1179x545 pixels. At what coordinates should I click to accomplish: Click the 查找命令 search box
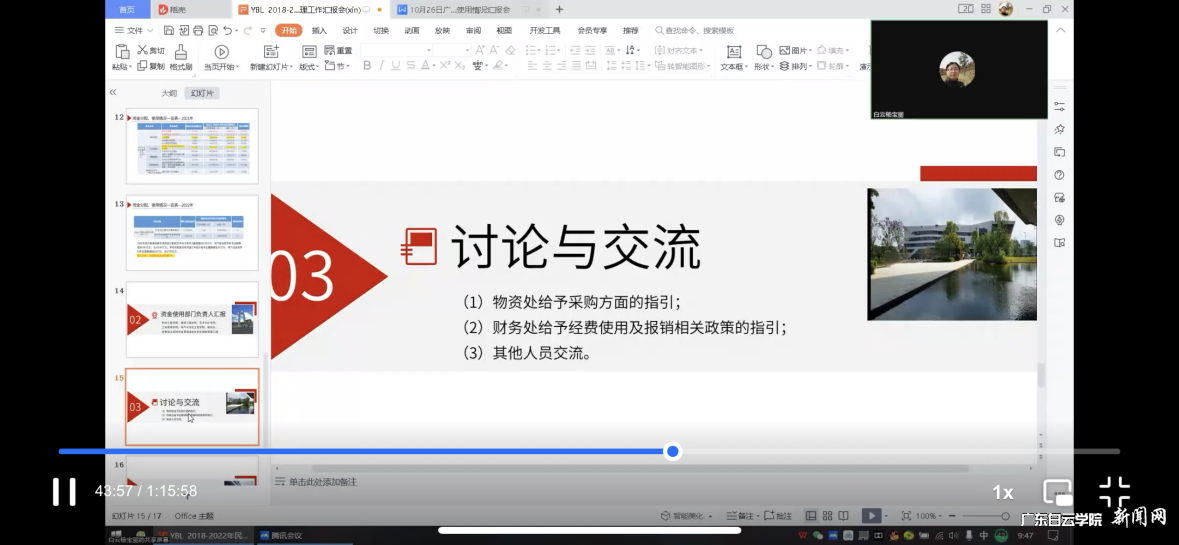click(x=694, y=31)
